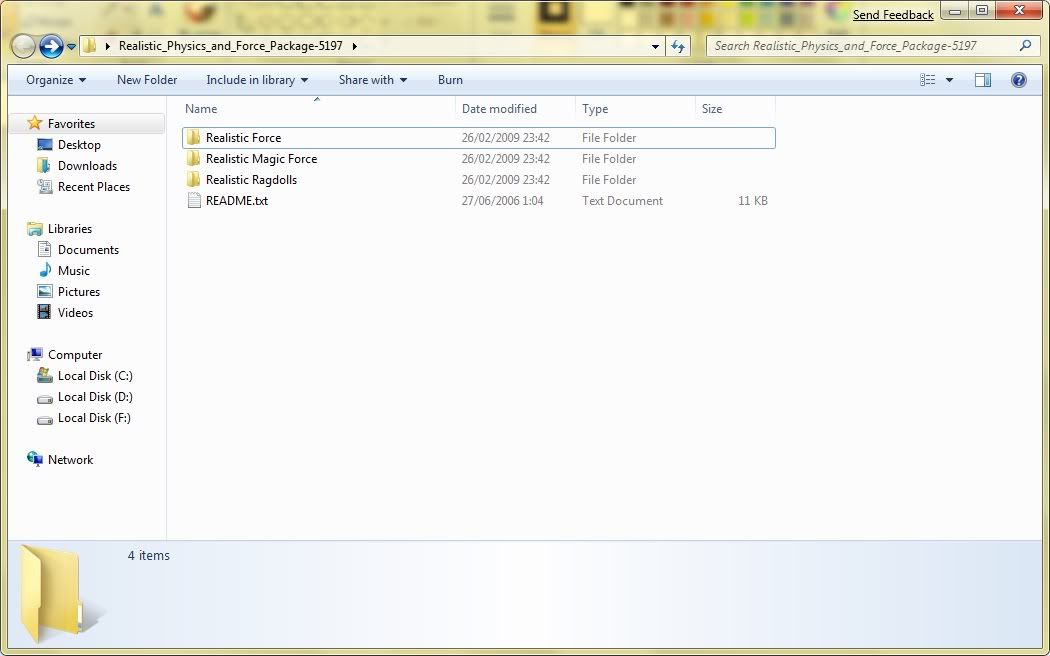This screenshot has width=1050, height=656.
Task: Click the Realistic Force name
Action: (243, 138)
